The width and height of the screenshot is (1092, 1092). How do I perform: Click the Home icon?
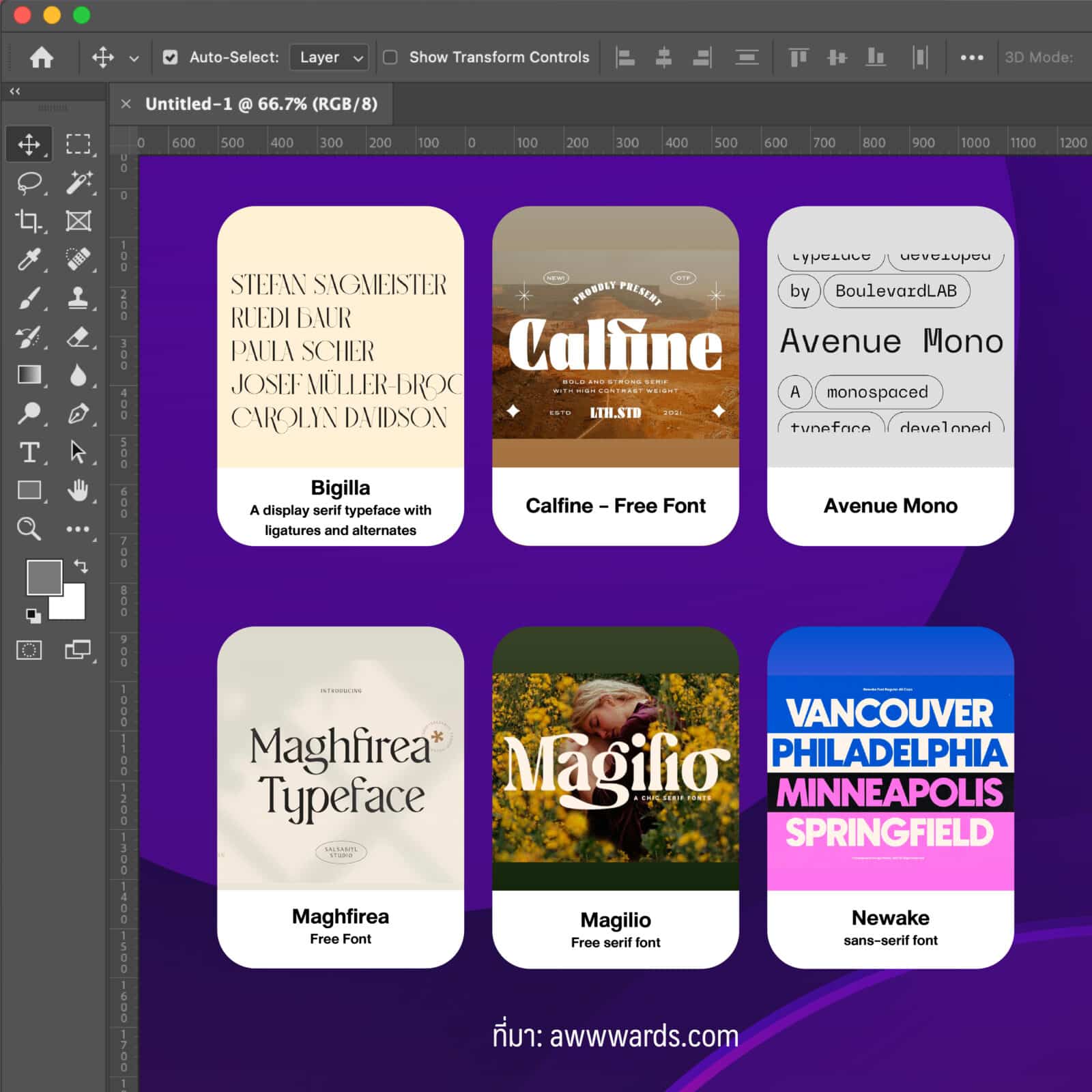[x=42, y=57]
